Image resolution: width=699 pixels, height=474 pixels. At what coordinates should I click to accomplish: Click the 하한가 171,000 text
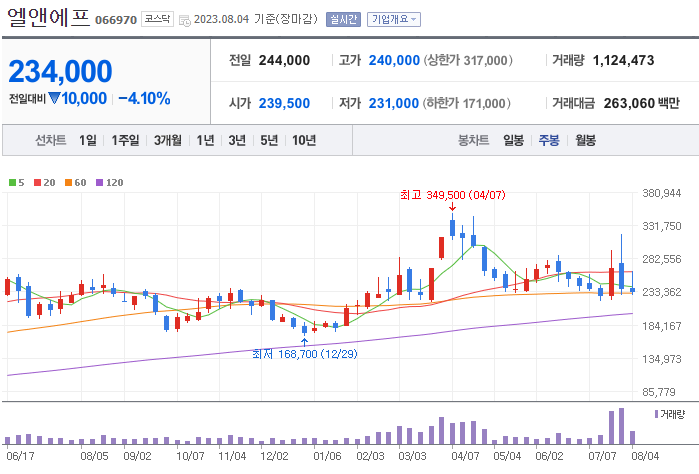coord(466,103)
